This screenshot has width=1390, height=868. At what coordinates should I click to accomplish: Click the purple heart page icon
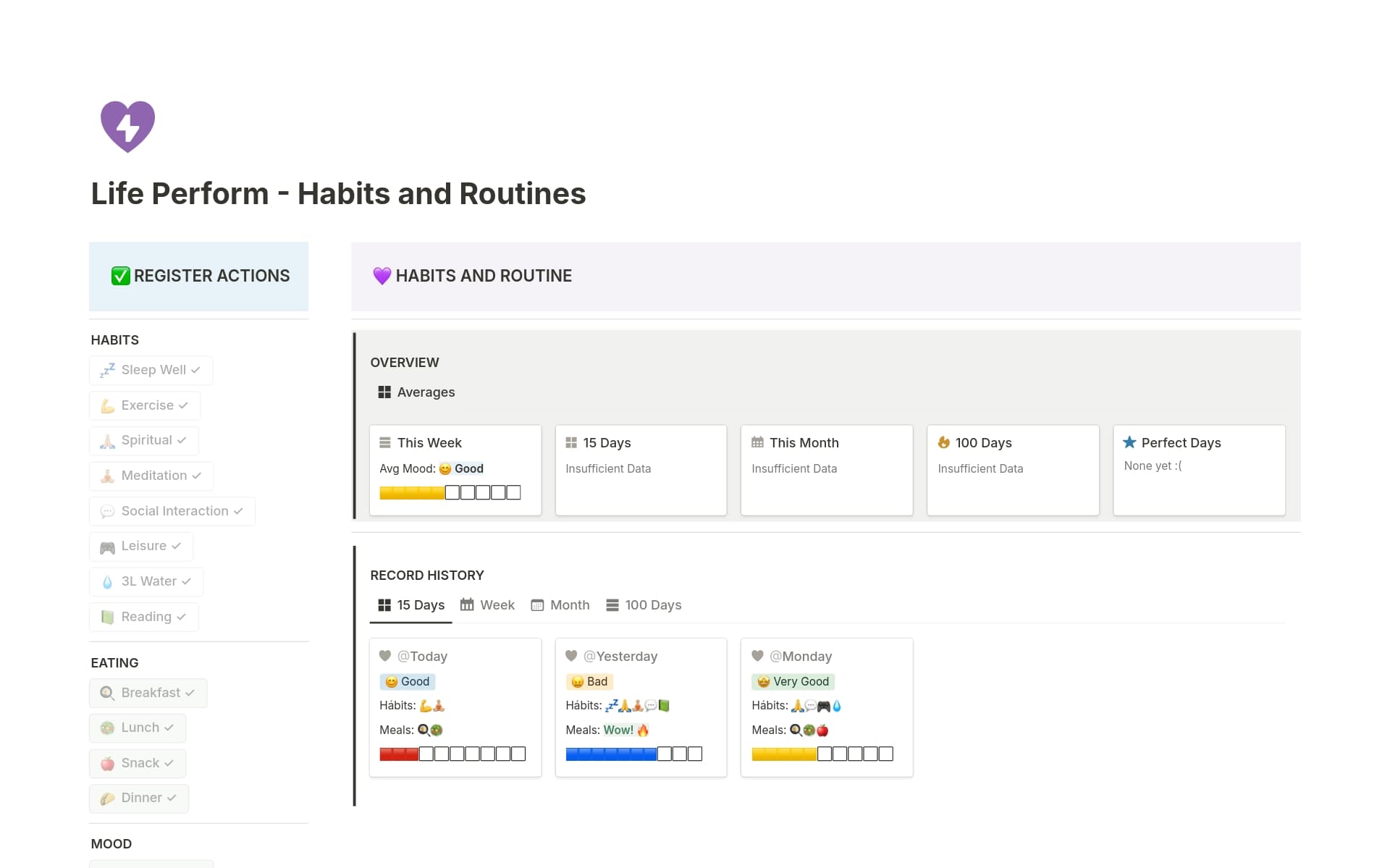pyautogui.click(x=127, y=126)
